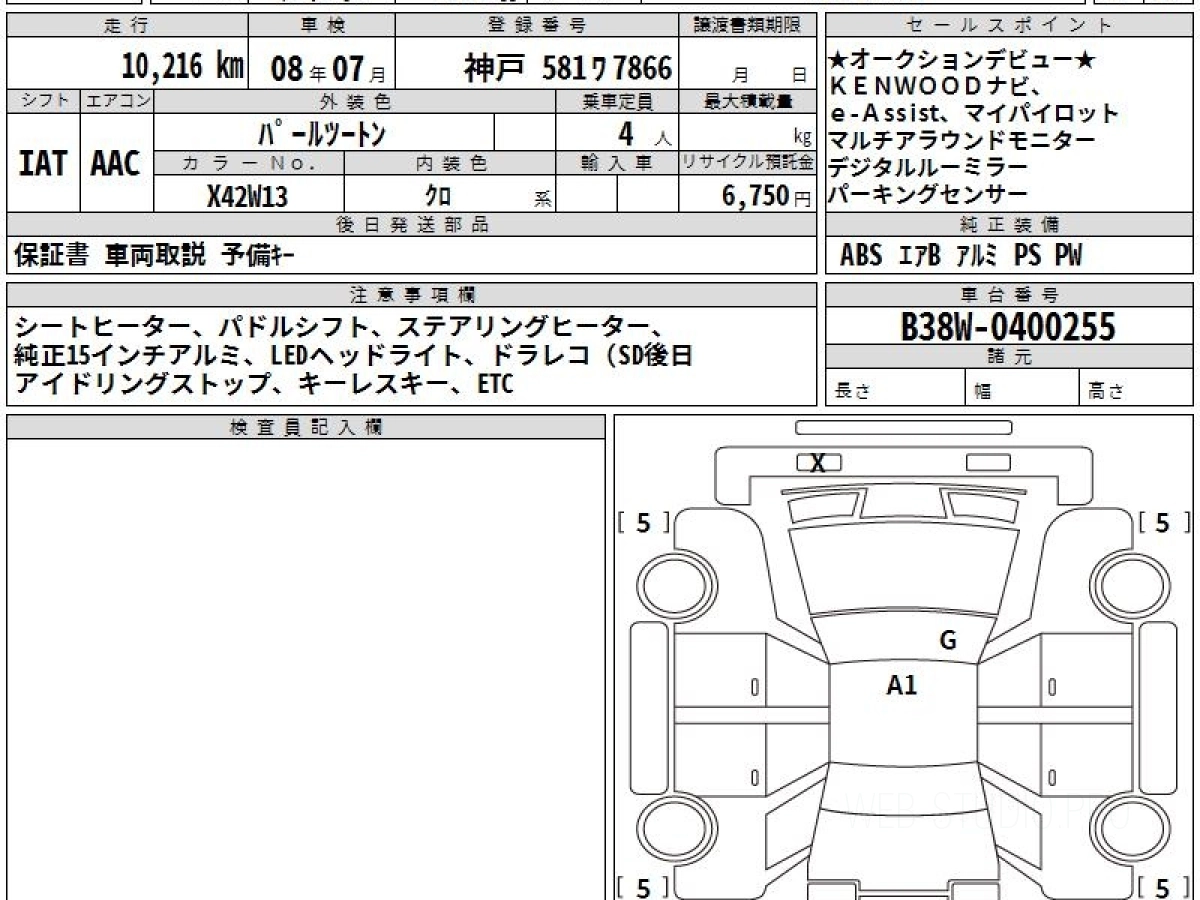Image resolution: width=1200 pixels, height=900 pixels.
Task: Click the registration number 神戸 581 7866
Action: (x=567, y=68)
